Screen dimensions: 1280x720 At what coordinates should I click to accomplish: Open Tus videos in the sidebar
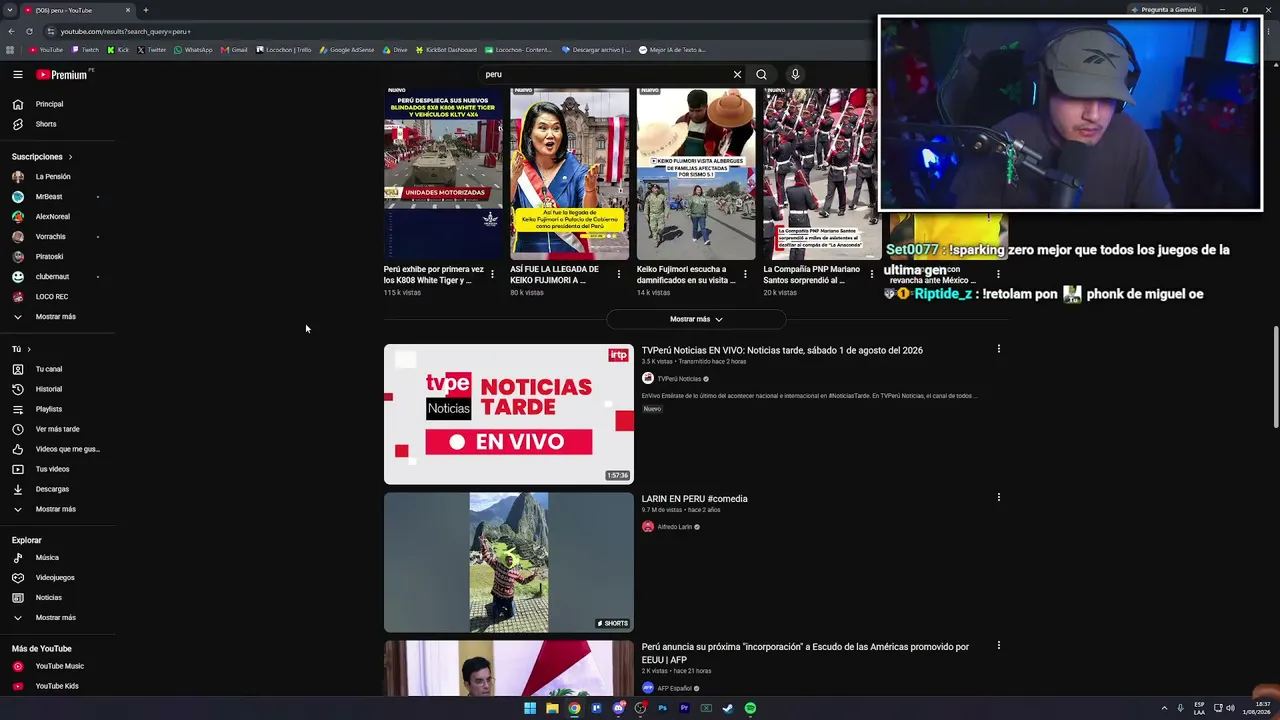[x=52, y=469]
